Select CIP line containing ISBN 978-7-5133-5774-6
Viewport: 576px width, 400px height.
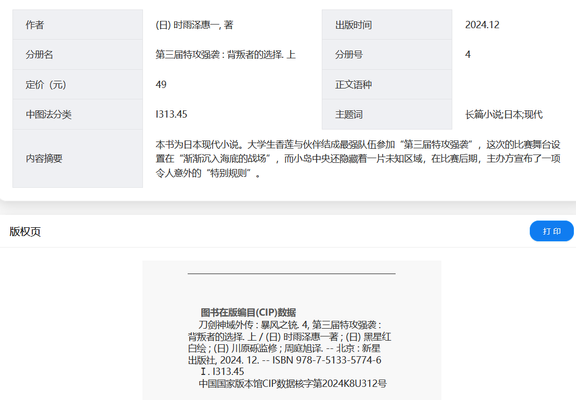tap(285, 360)
